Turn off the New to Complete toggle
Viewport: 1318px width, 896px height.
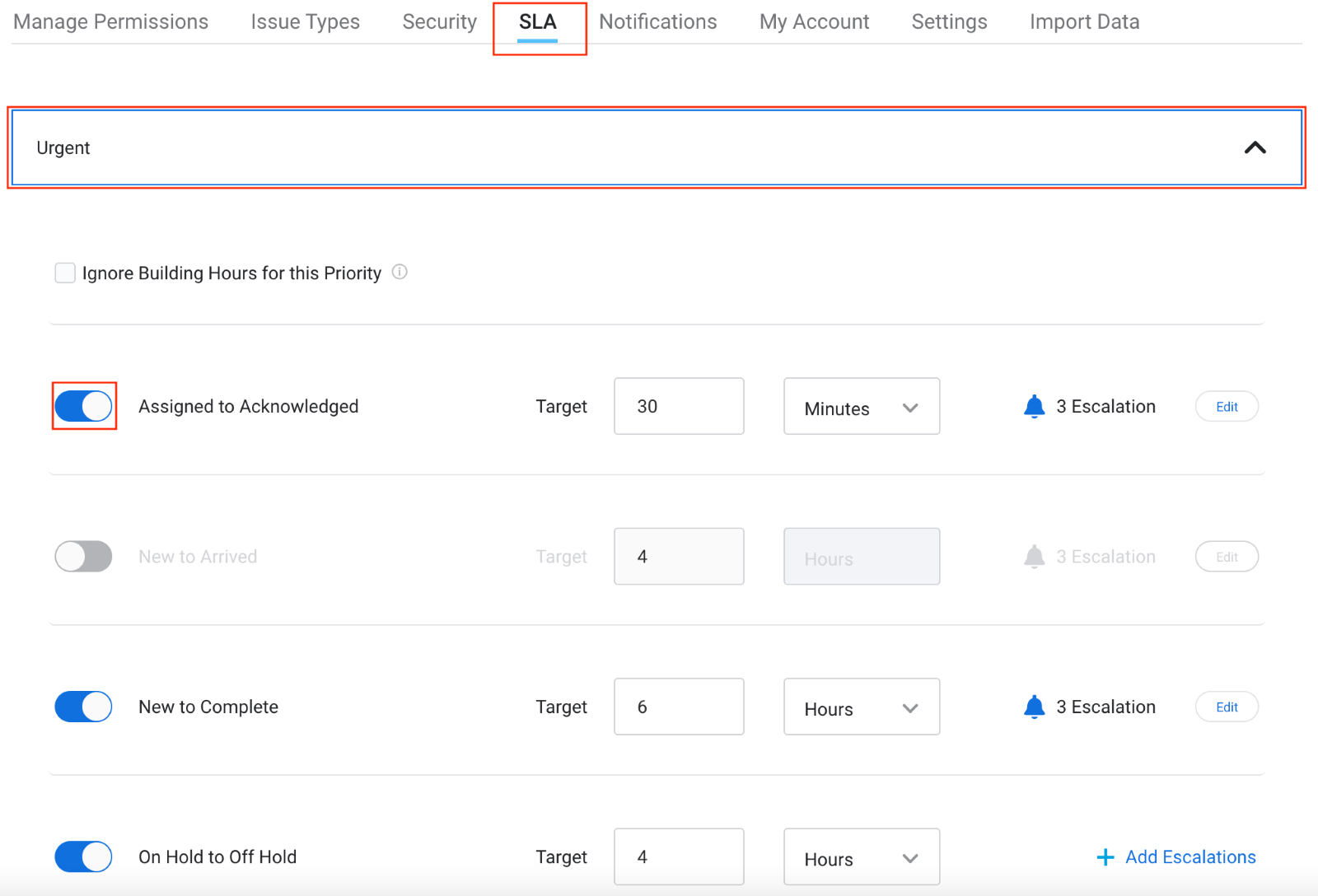tap(84, 707)
